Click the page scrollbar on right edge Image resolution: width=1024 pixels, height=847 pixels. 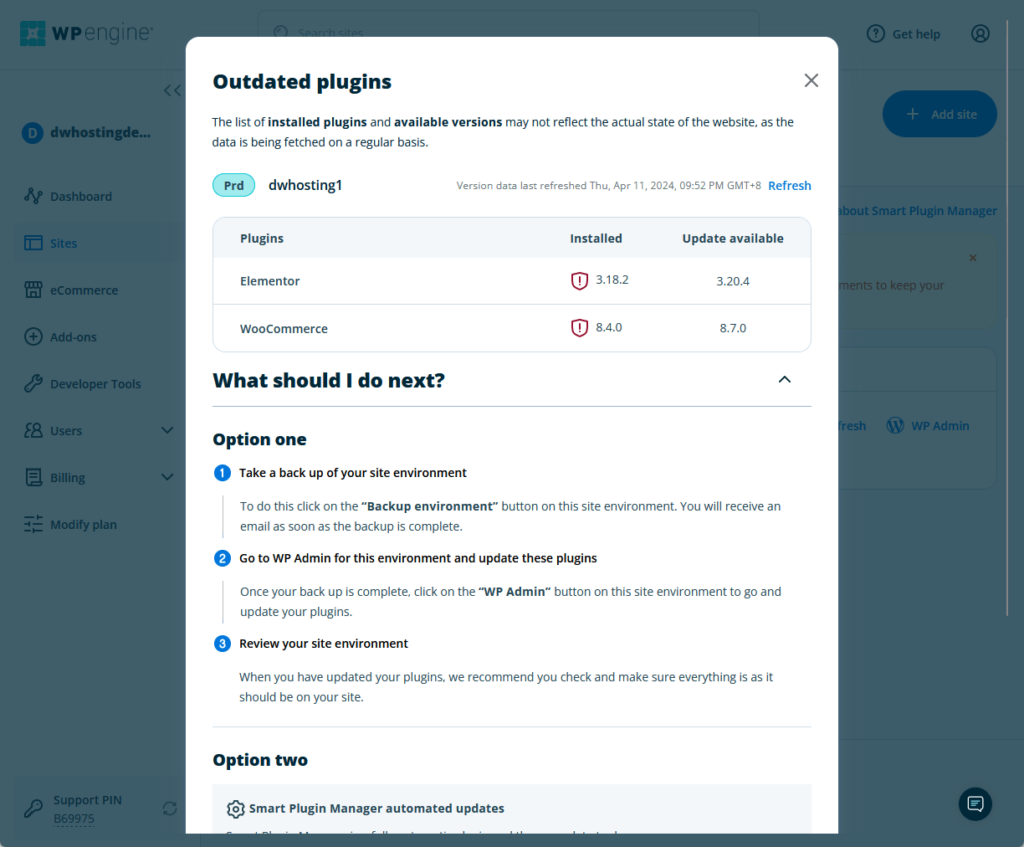pos(1006,317)
